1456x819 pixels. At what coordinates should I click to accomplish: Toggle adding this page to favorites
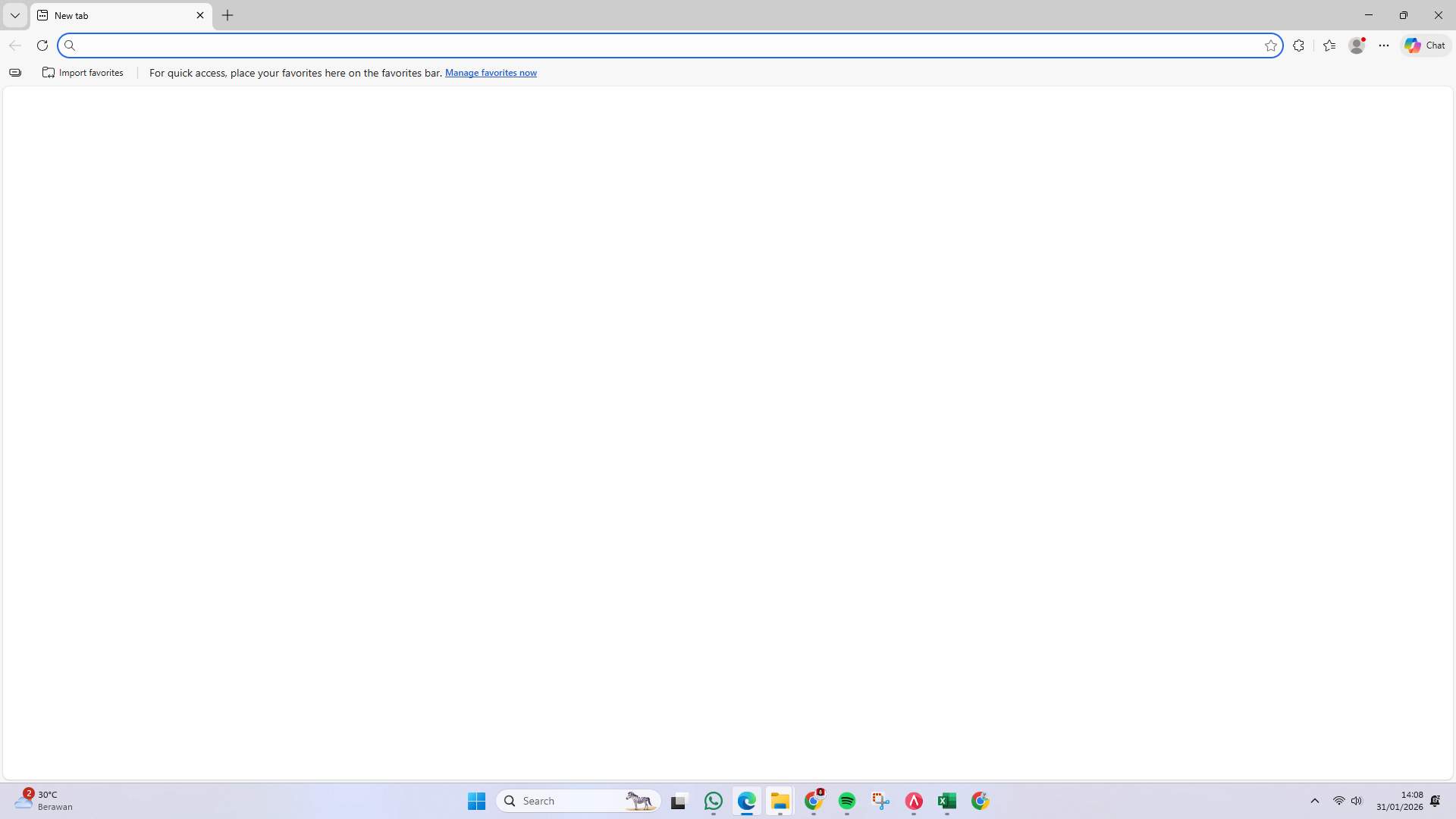pos(1271,45)
